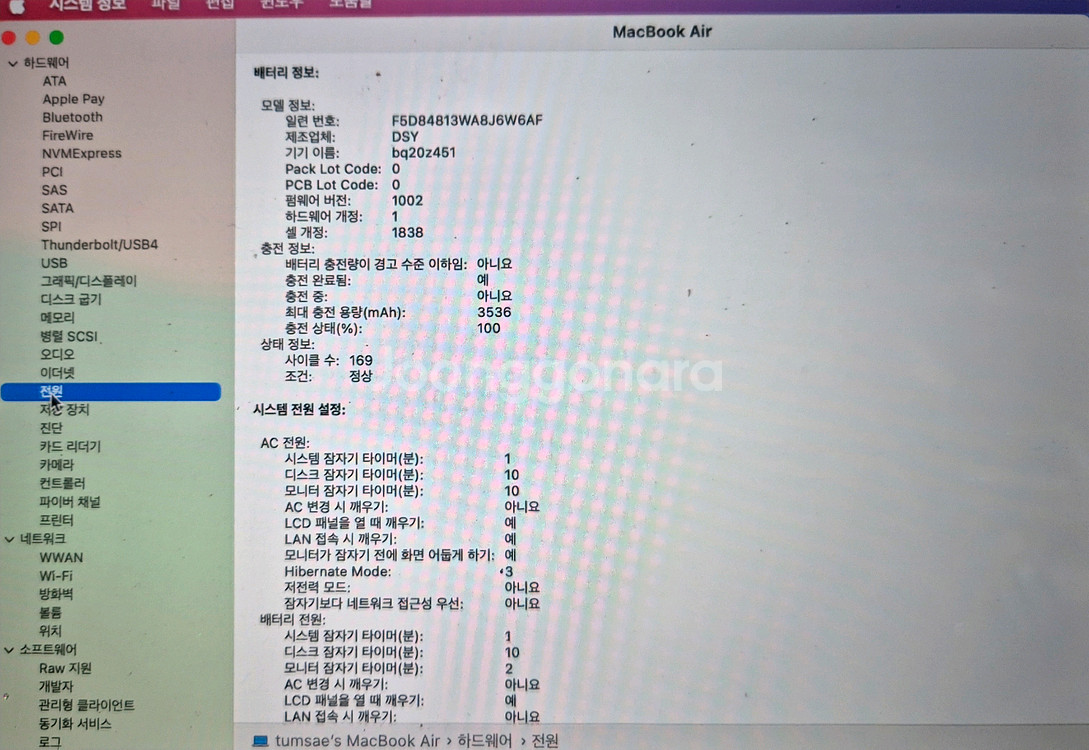Image resolution: width=1089 pixels, height=750 pixels.
Task: Click the 충전 상태(%) value 100
Action: click(x=488, y=328)
